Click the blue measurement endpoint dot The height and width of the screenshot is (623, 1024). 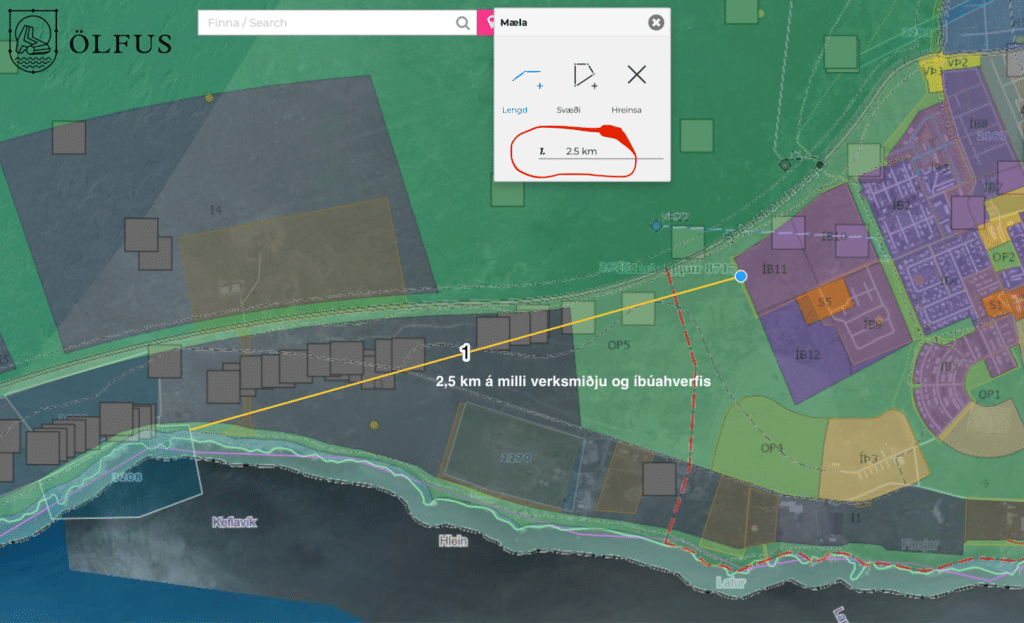[740, 276]
